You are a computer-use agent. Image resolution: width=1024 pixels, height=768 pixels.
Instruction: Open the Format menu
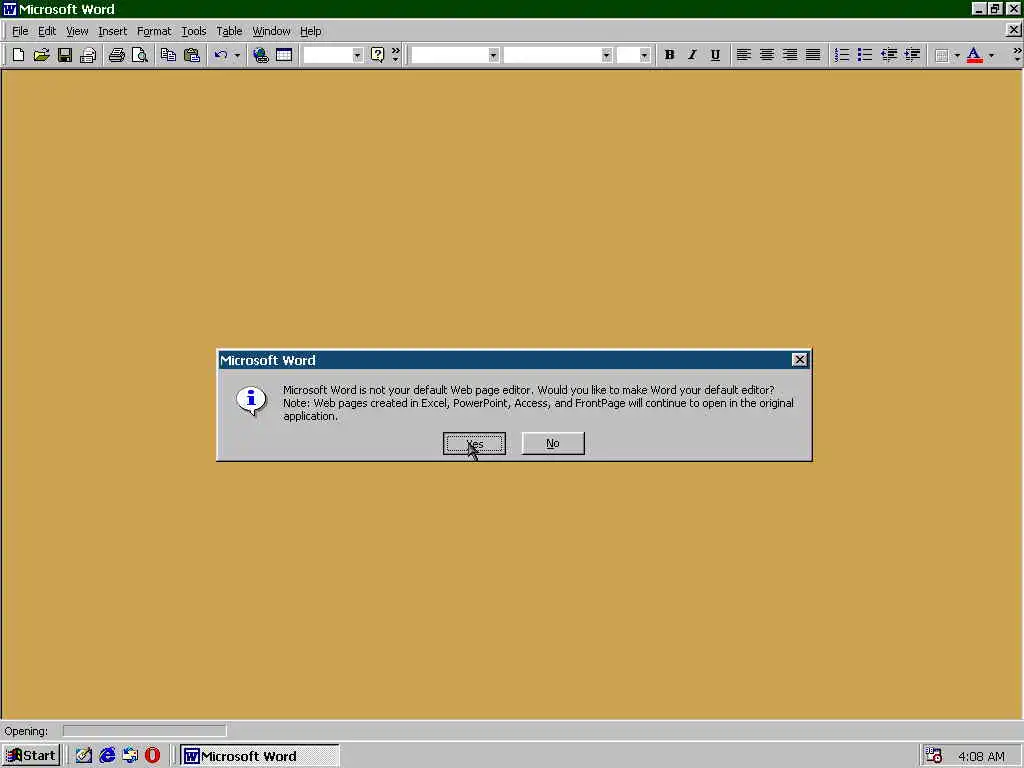coord(153,31)
